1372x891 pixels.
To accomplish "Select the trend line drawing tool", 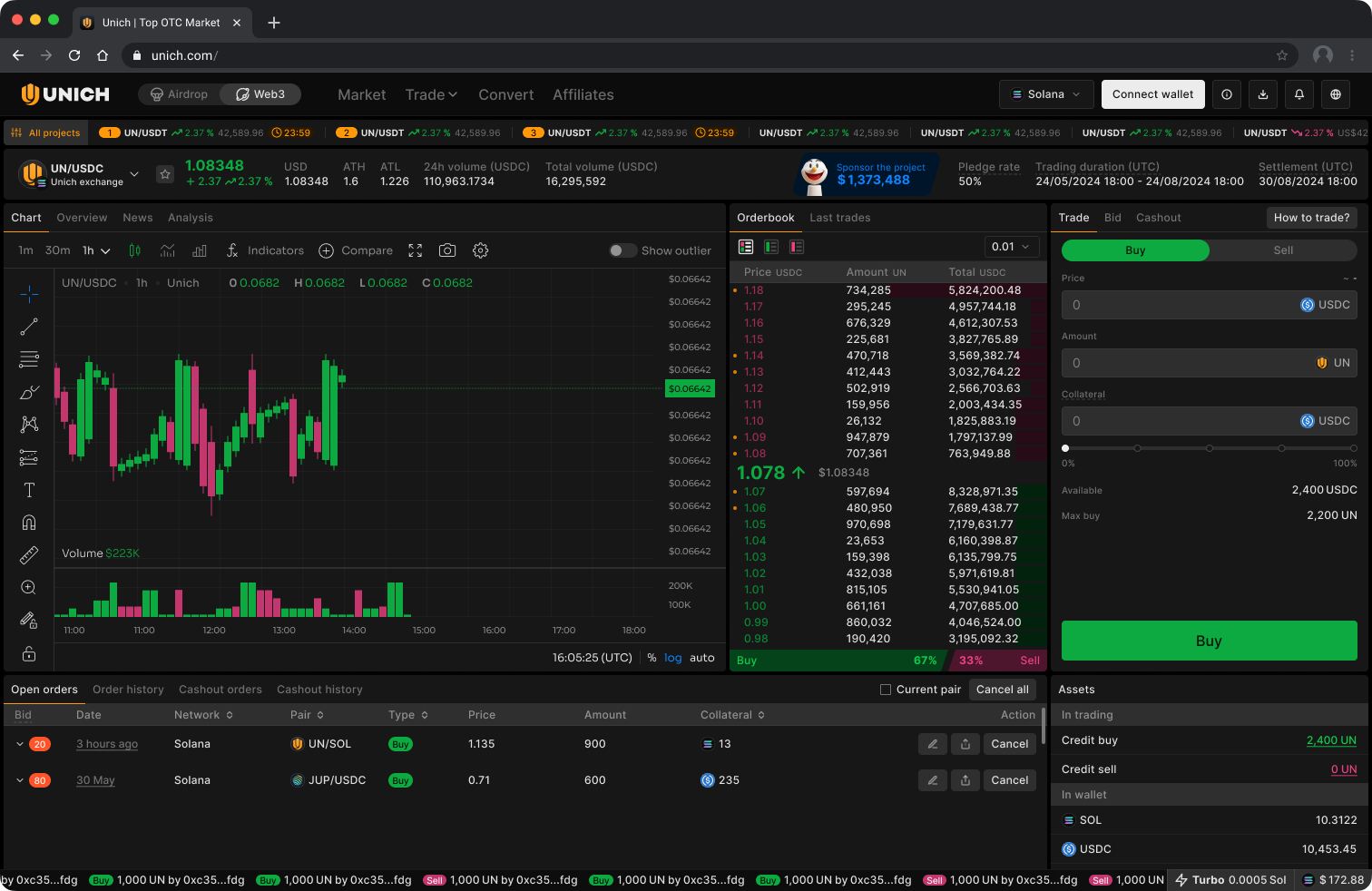I will [29, 327].
